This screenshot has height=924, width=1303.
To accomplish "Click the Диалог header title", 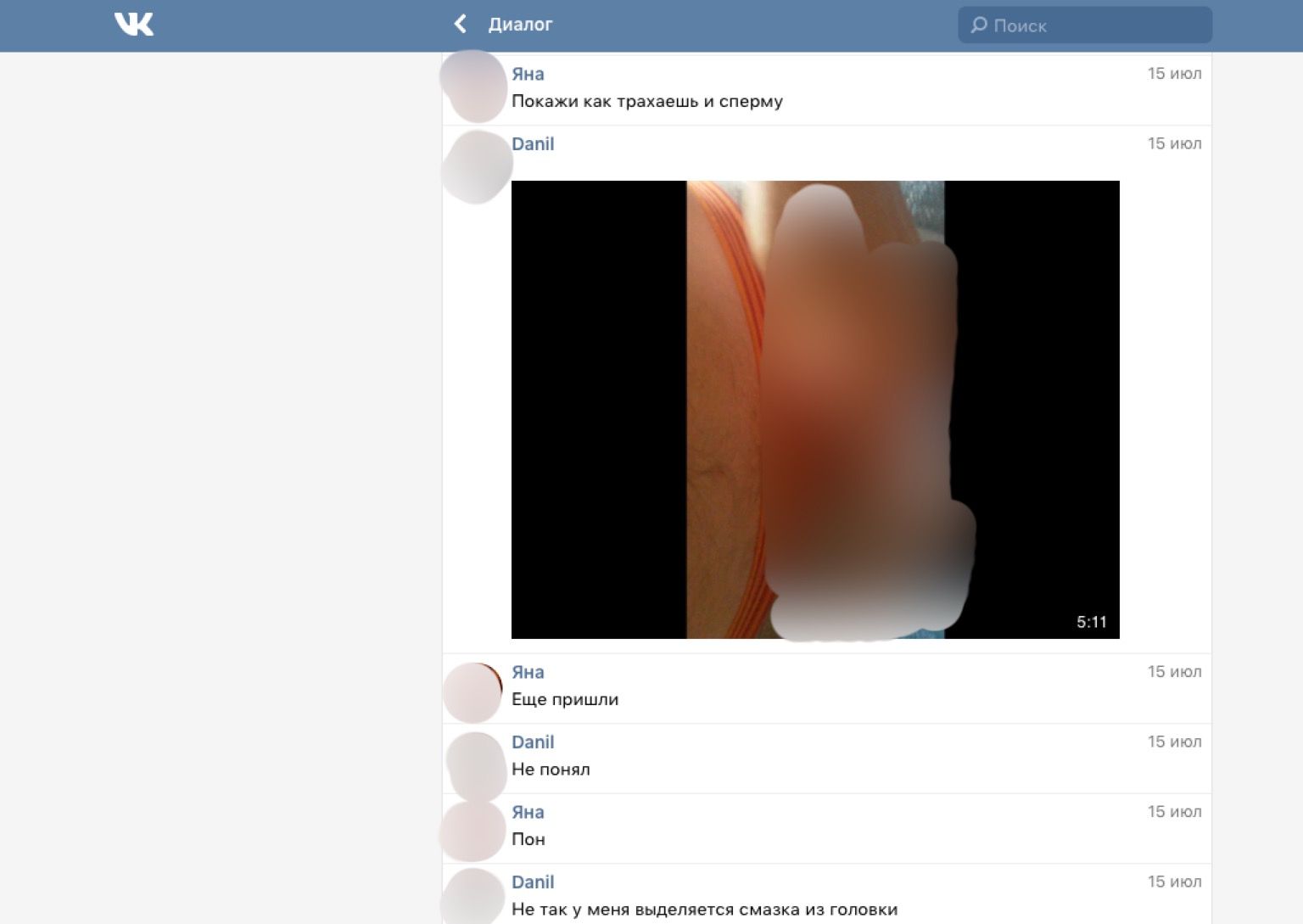I will pos(520,25).
